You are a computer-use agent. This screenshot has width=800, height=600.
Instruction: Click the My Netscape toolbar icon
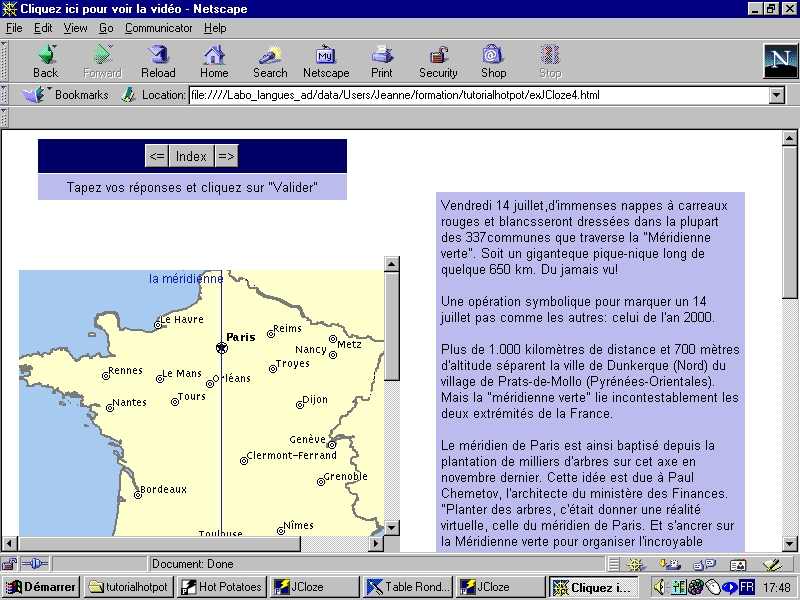coord(326,61)
